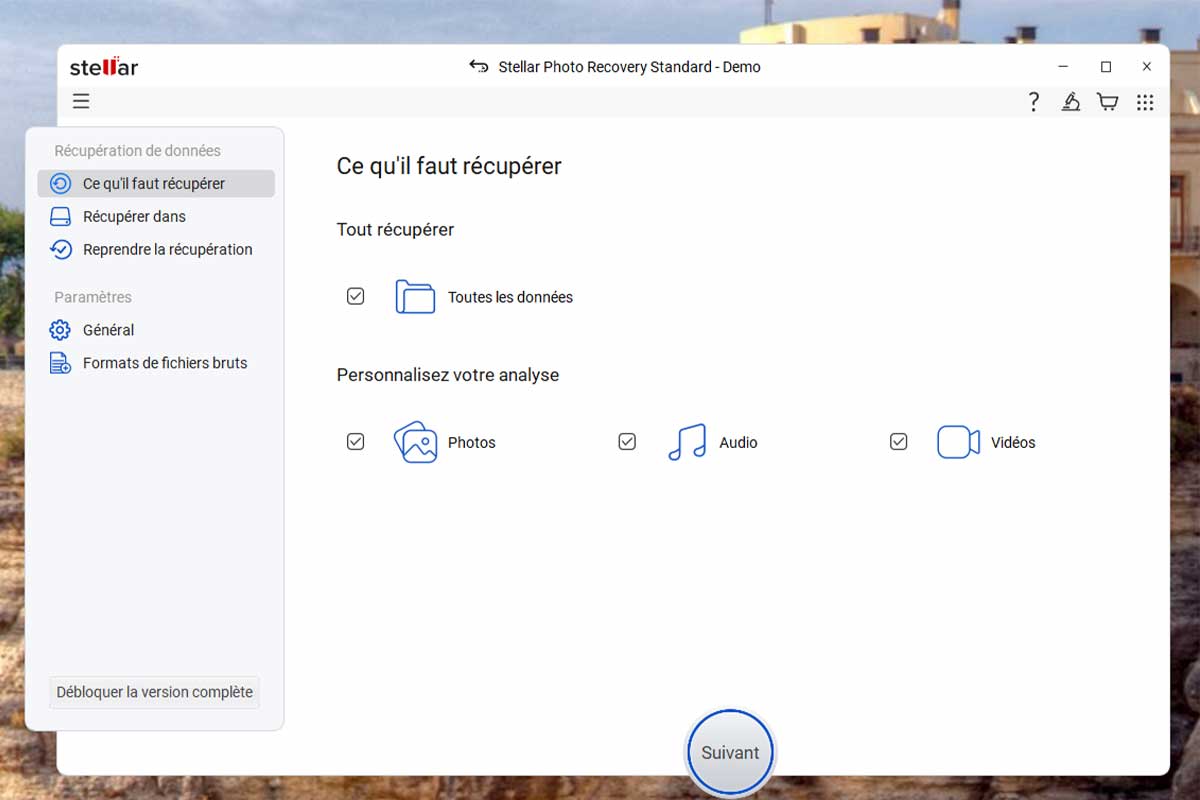Open the hamburger menu icon
This screenshot has width=1200, height=800.
pos(81,101)
